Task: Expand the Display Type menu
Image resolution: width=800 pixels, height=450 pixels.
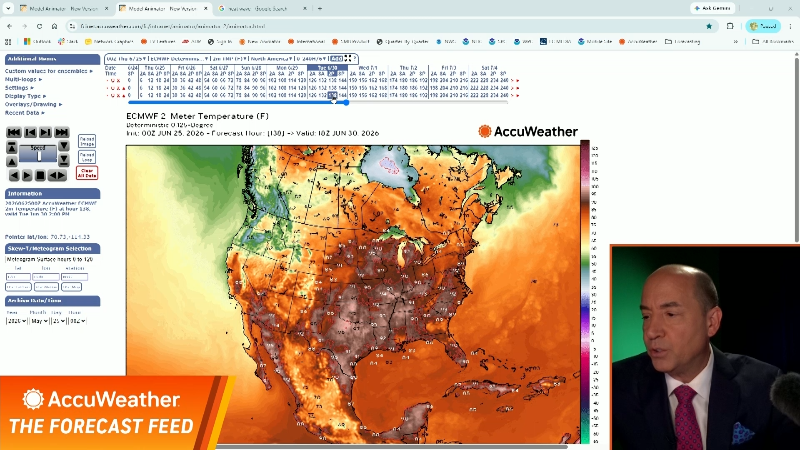Action: 26,96
